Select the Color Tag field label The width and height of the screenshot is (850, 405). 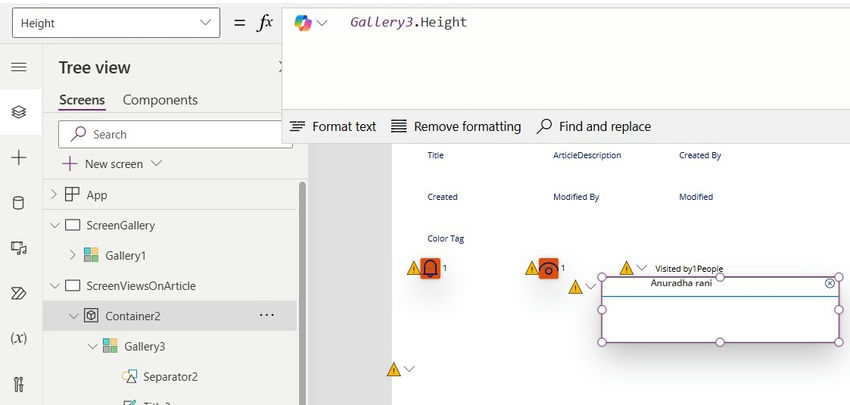coord(446,239)
